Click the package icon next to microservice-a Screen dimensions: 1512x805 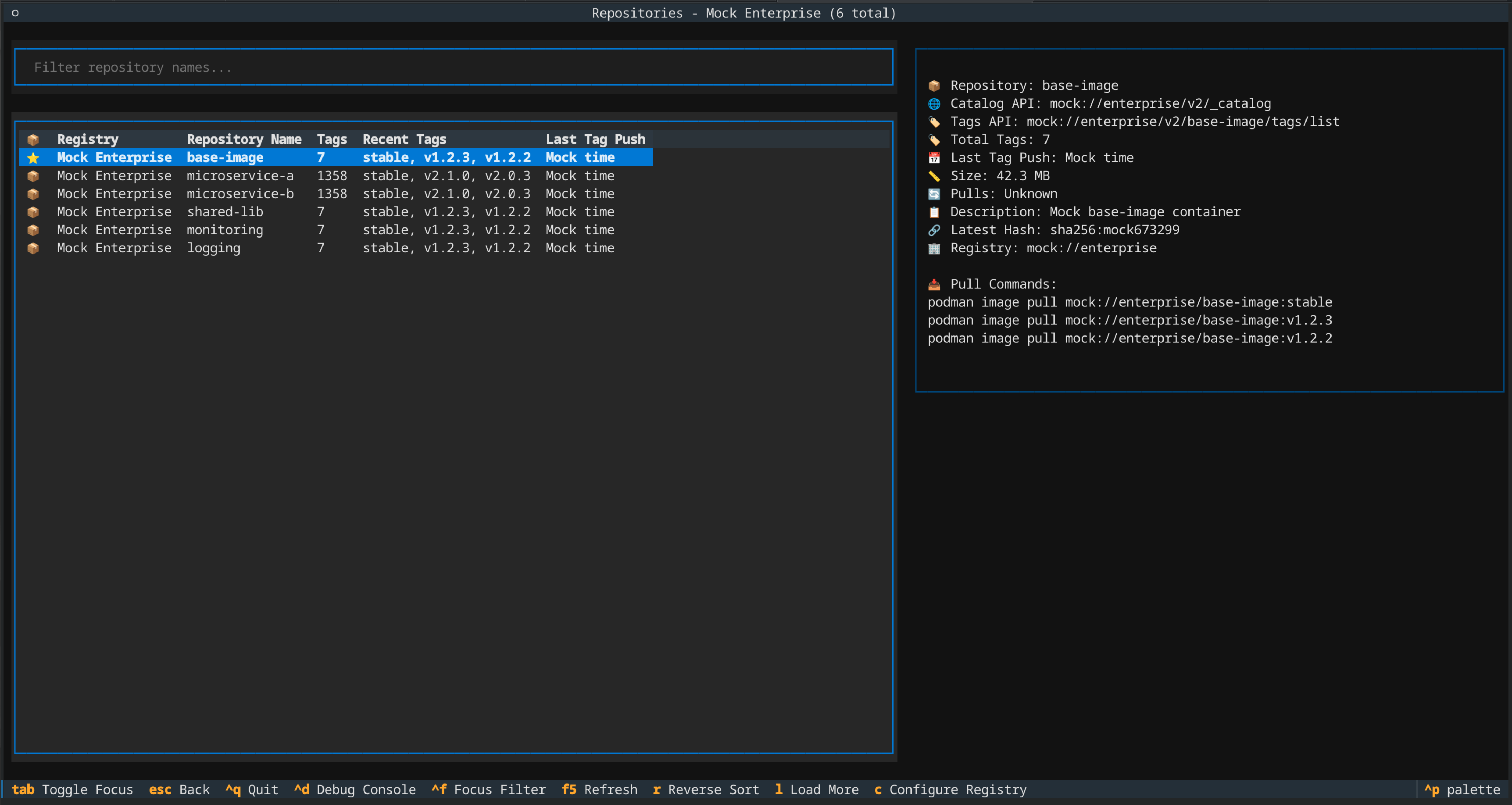pyautogui.click(x=33, y=176)
